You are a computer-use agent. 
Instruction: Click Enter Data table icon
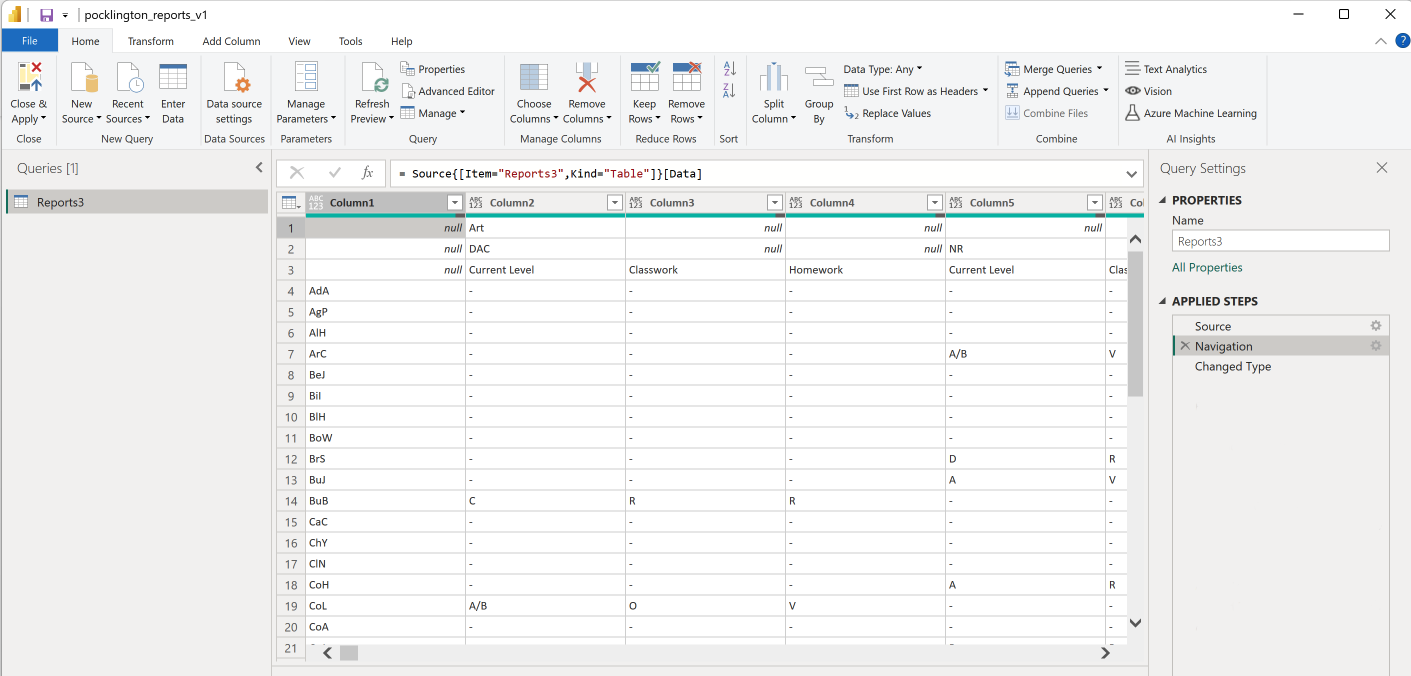click(173, 78)
